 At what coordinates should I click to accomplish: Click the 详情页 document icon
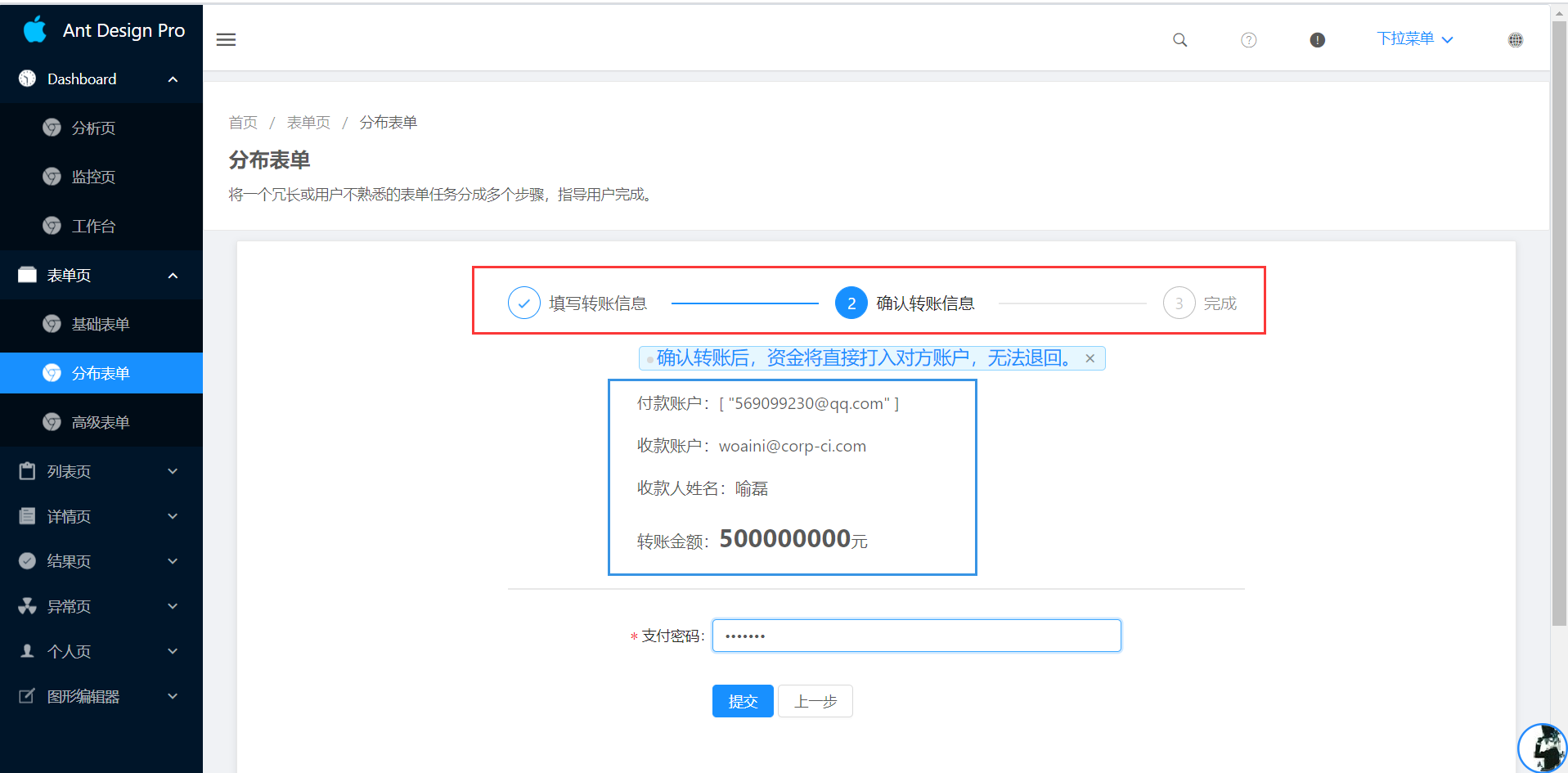tap(27, 516)
